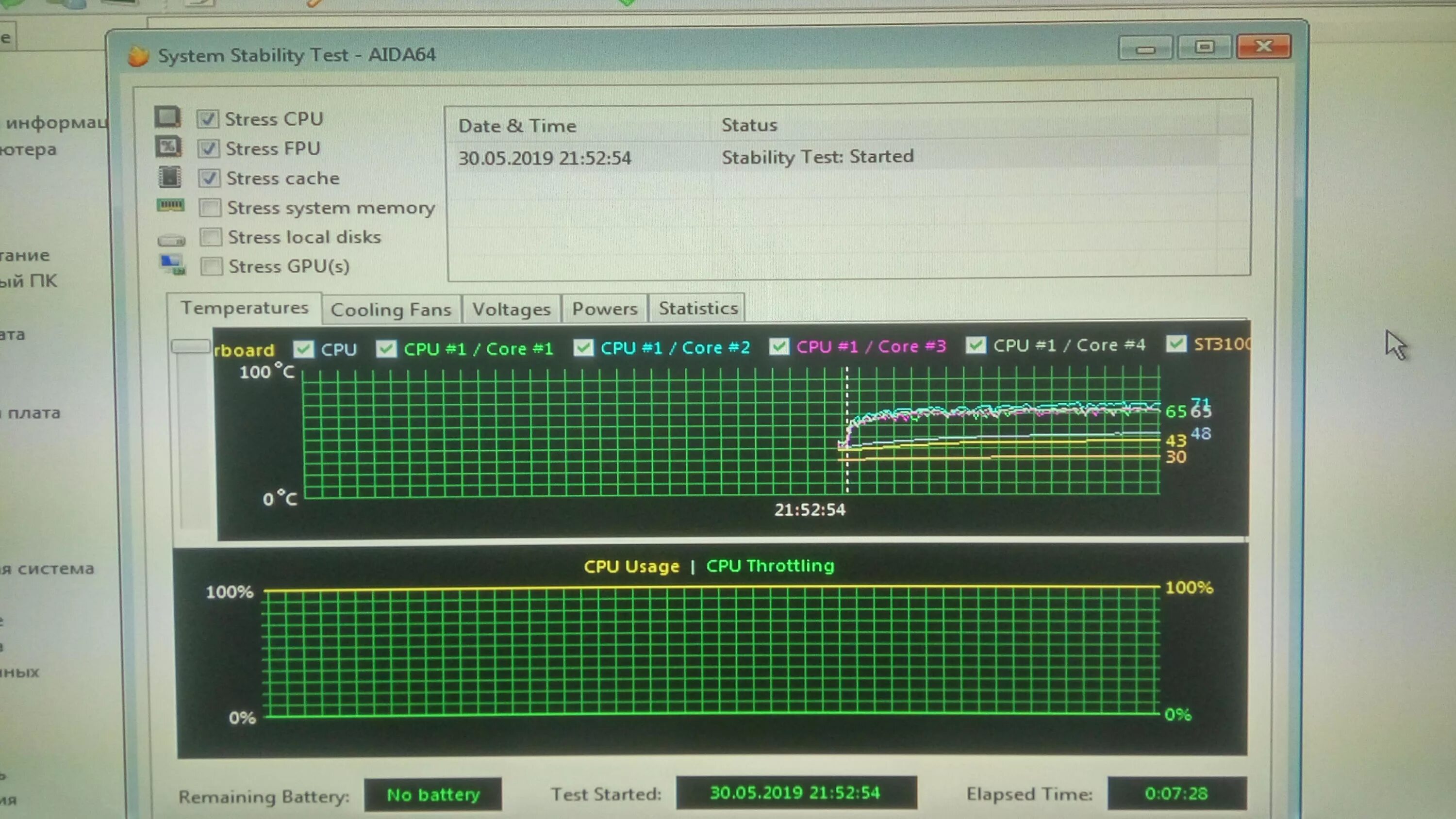The height and width of the screenshot is (819, 1456).
Task: Toggle CPU #1 / Core #4 graph checkbox
Action: (976, 345)
